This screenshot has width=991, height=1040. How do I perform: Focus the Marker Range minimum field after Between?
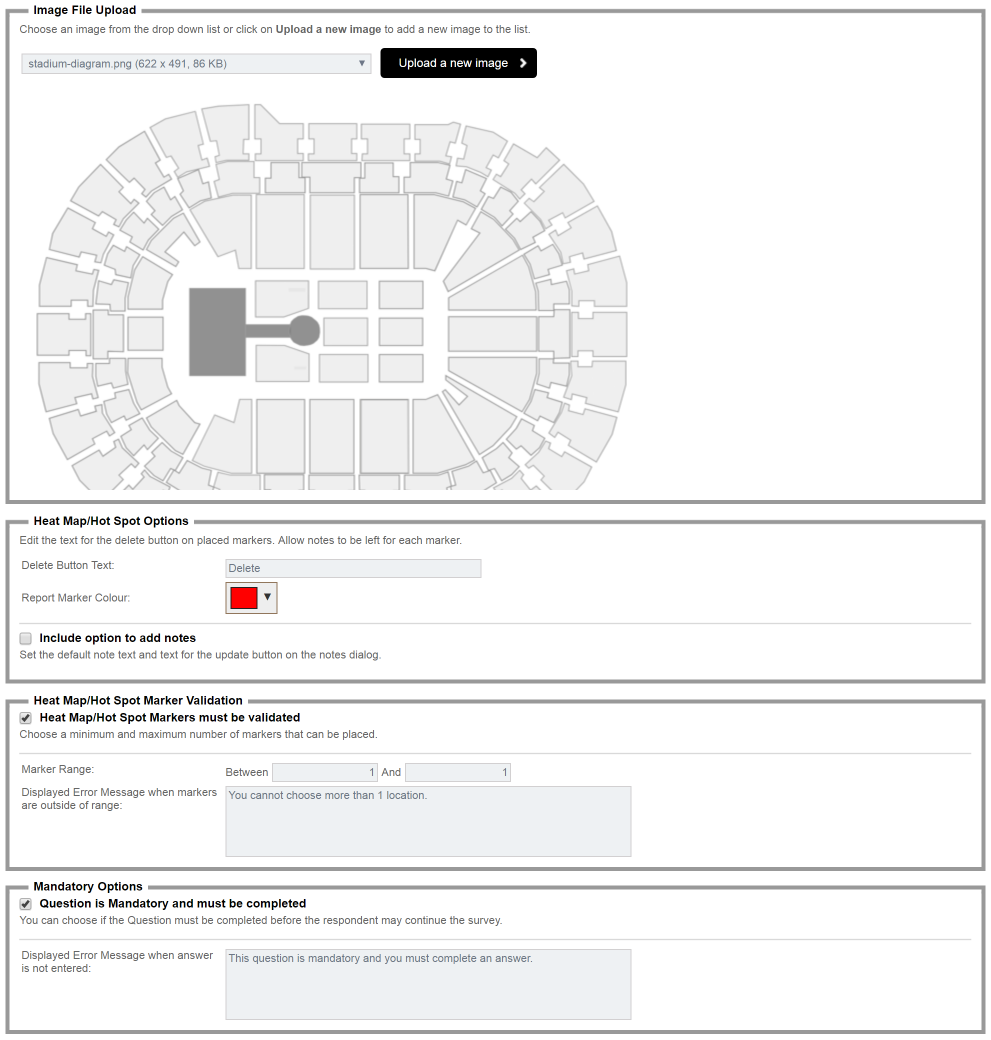click(325, 772)
